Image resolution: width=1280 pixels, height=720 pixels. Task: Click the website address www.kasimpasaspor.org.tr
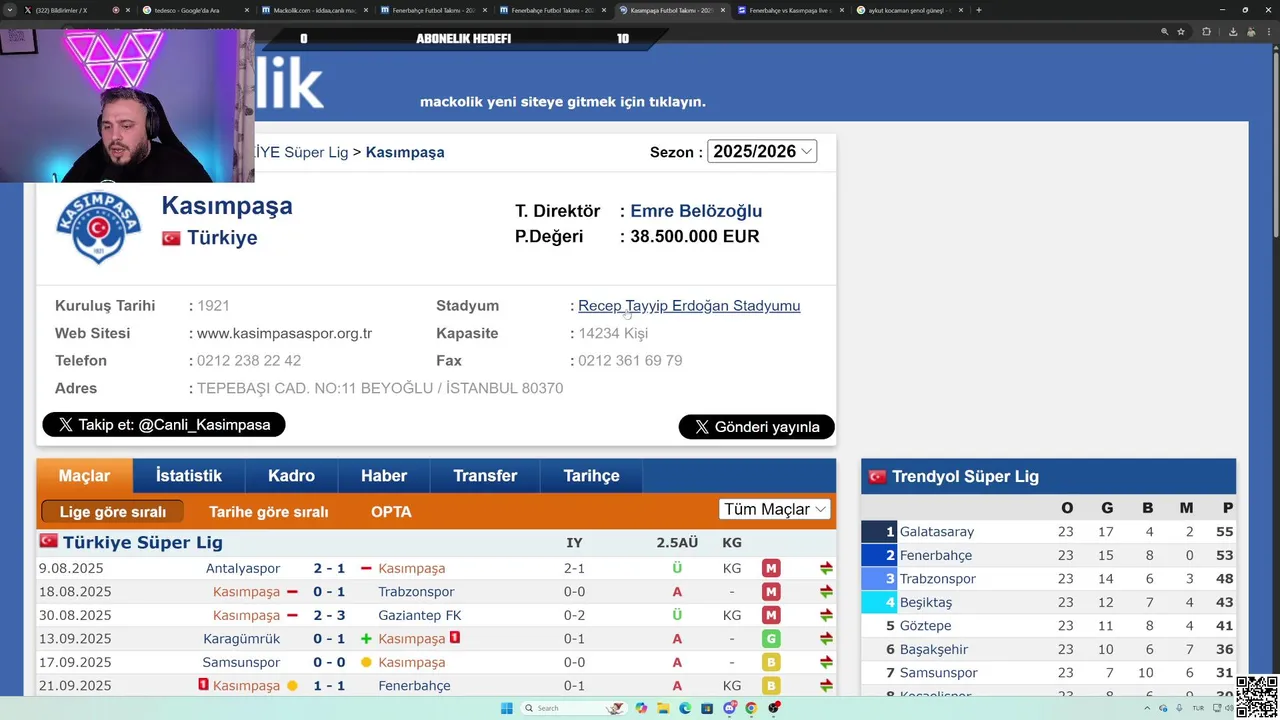(284, 333)
